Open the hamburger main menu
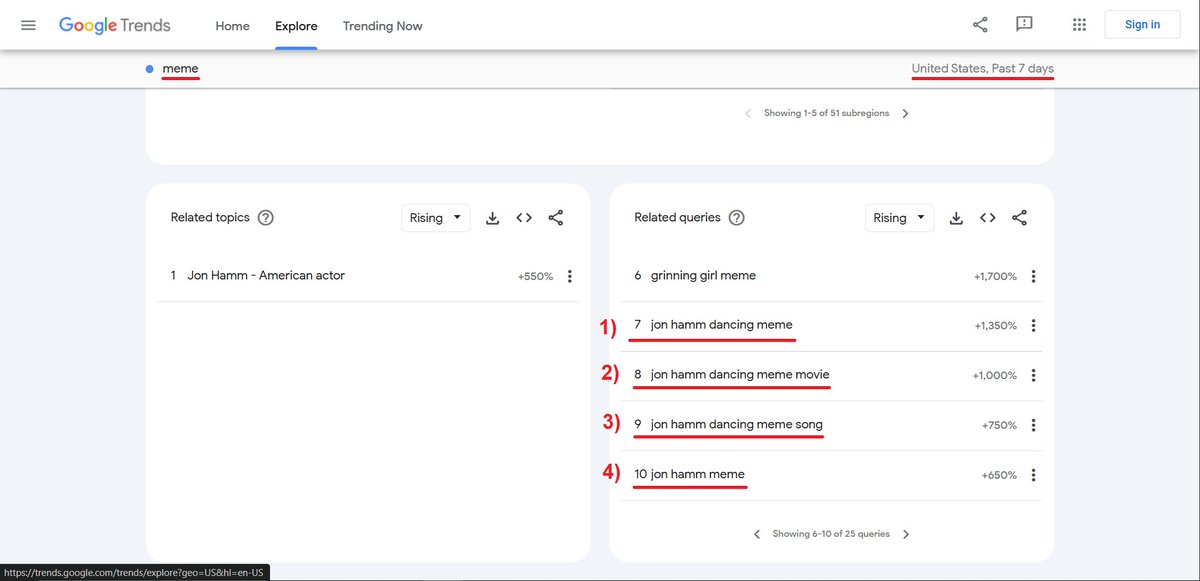Image resolution: width=1200 pixels, height=581 pixels. (28, 25)
